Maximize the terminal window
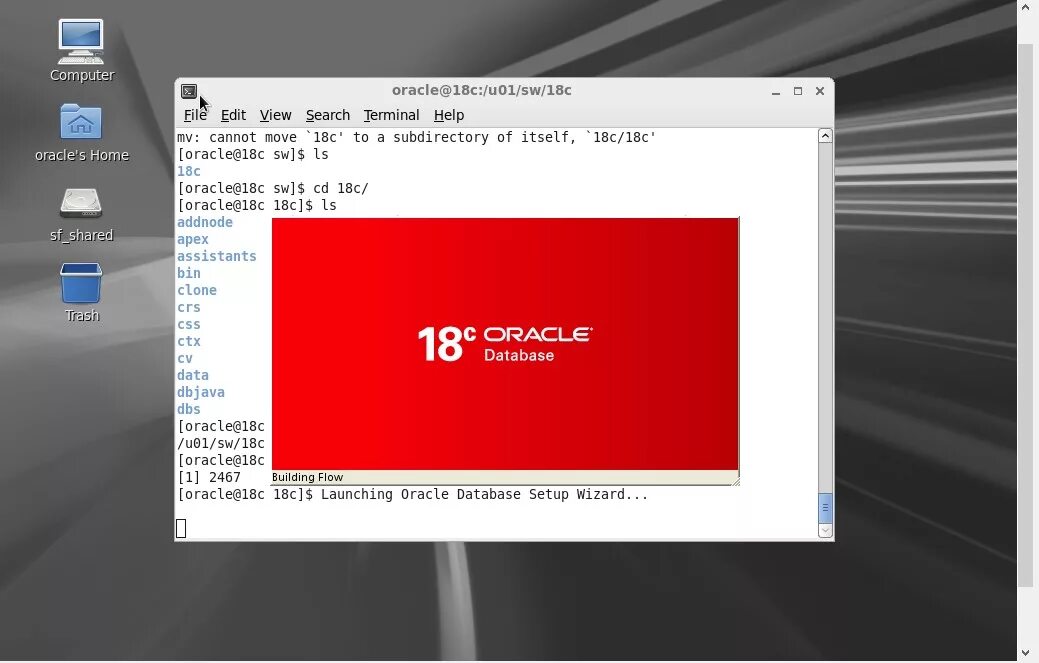 point(798,91)
